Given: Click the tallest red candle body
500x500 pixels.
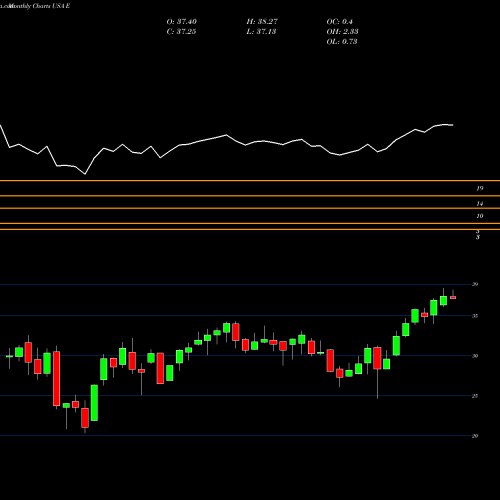Looking at the screenshot, I should tap(57, 379).
